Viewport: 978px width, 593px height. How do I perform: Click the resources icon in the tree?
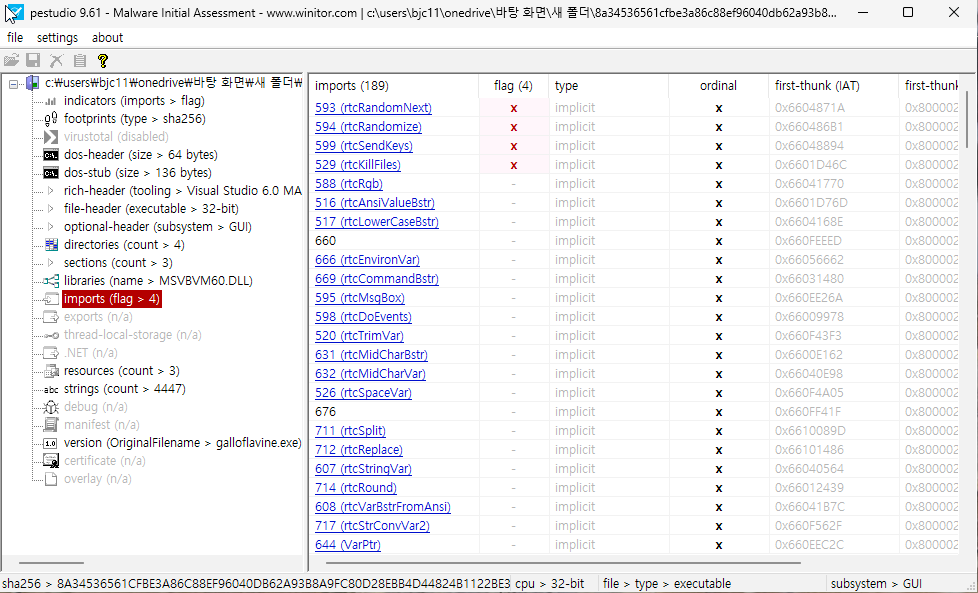(x=51, y=371)
